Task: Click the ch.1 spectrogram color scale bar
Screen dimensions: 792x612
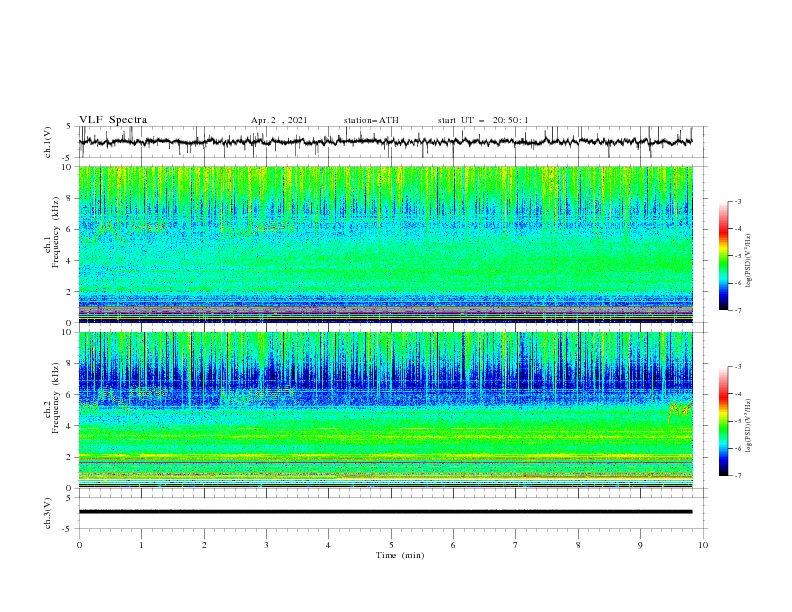Action: 723,256
